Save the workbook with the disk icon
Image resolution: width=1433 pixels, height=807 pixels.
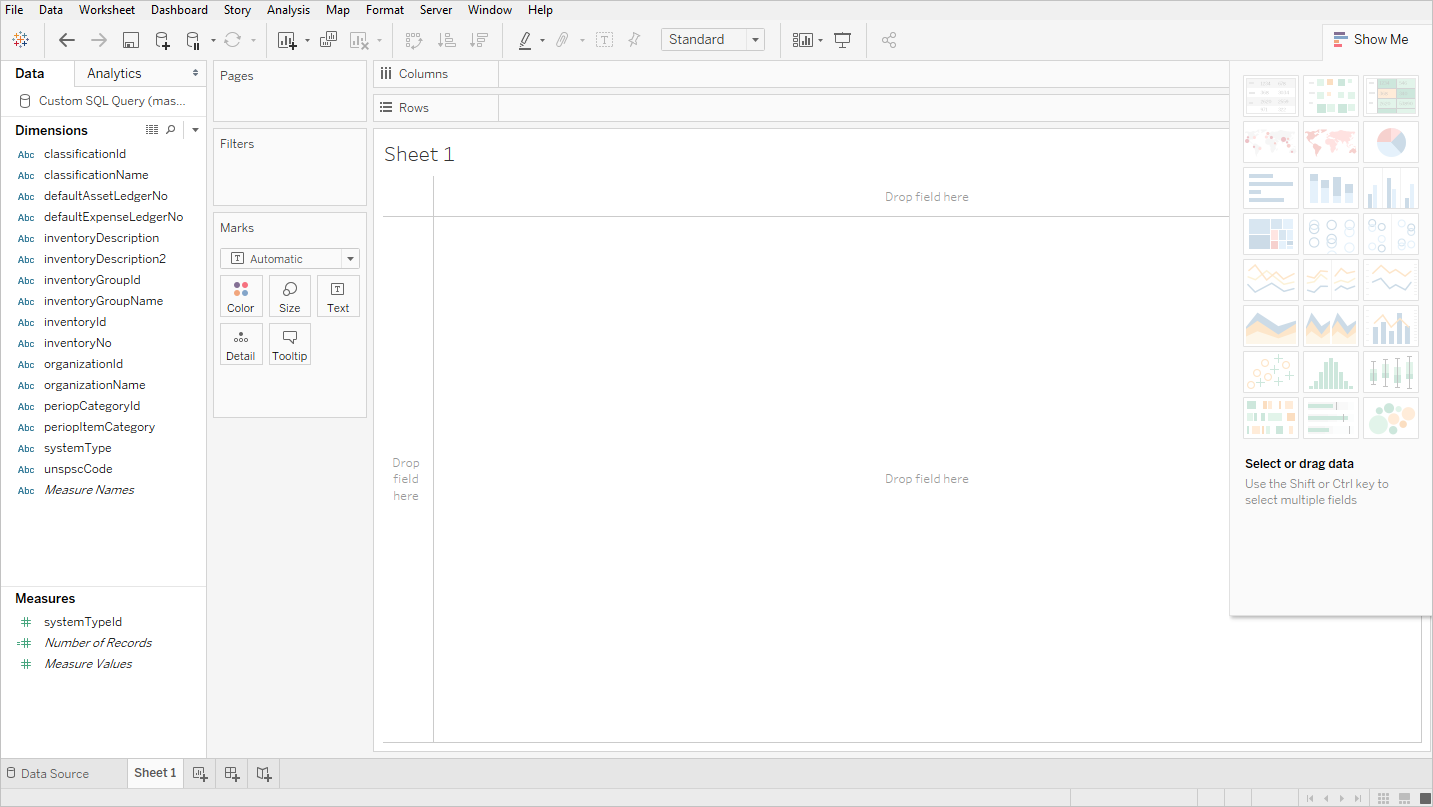[x=131, y=40]
